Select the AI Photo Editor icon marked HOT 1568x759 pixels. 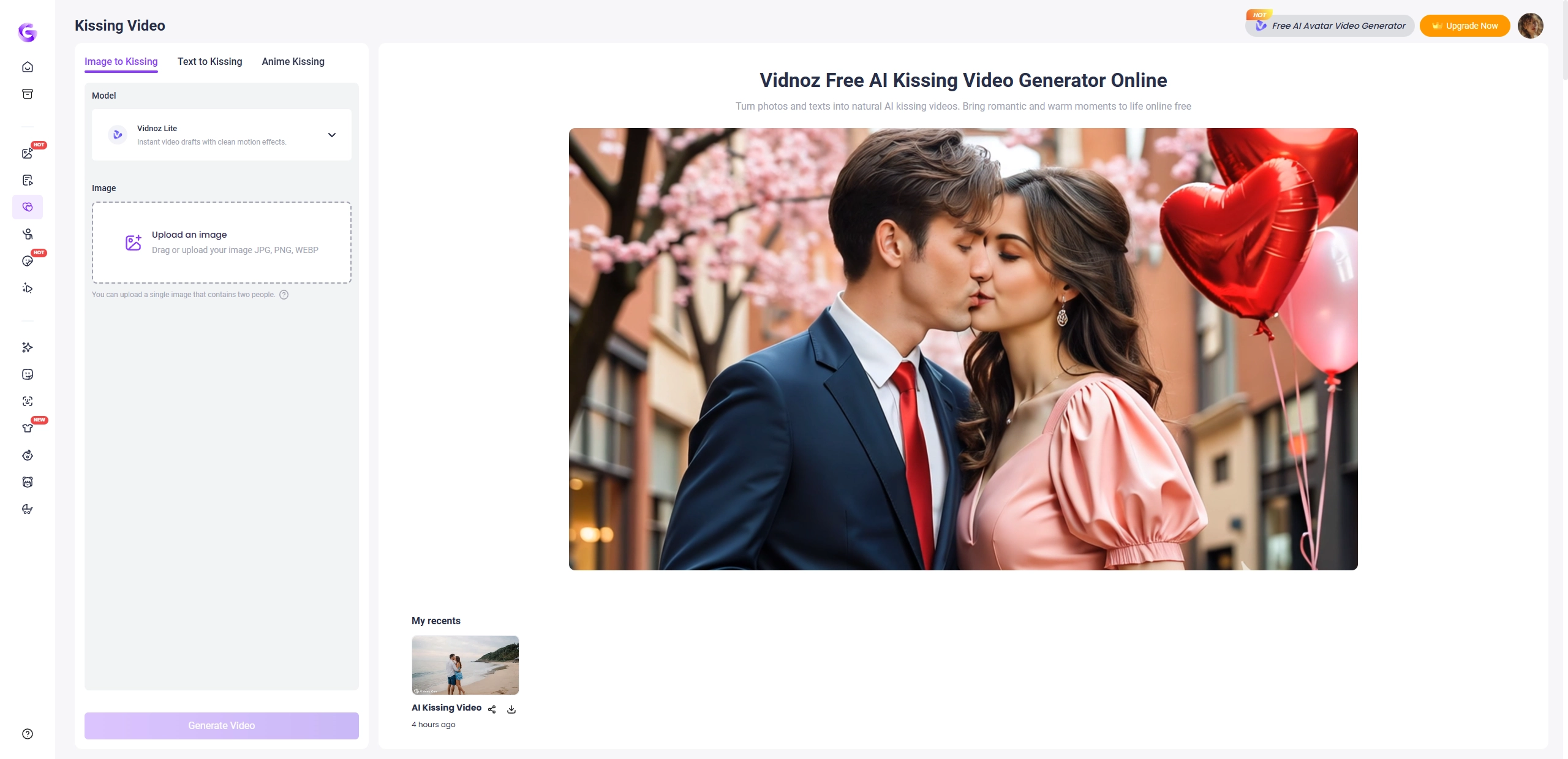(x=28, y=154)
